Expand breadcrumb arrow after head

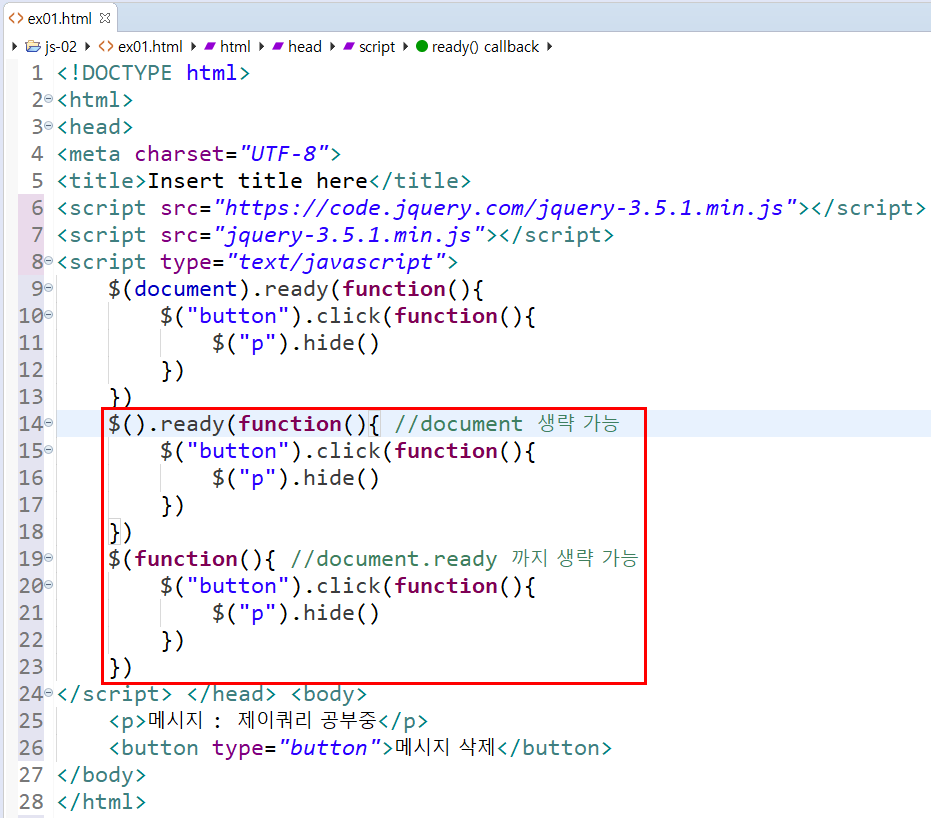click(332, 46)
